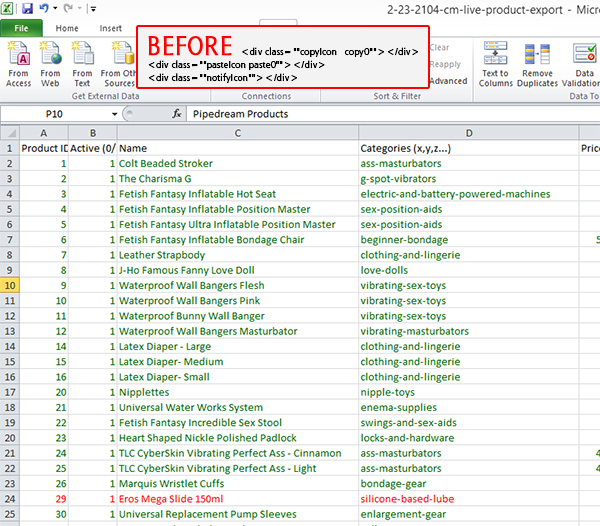Click category cell love-dolls
Screen dimensions: 600x526
[x=469, y=270]
